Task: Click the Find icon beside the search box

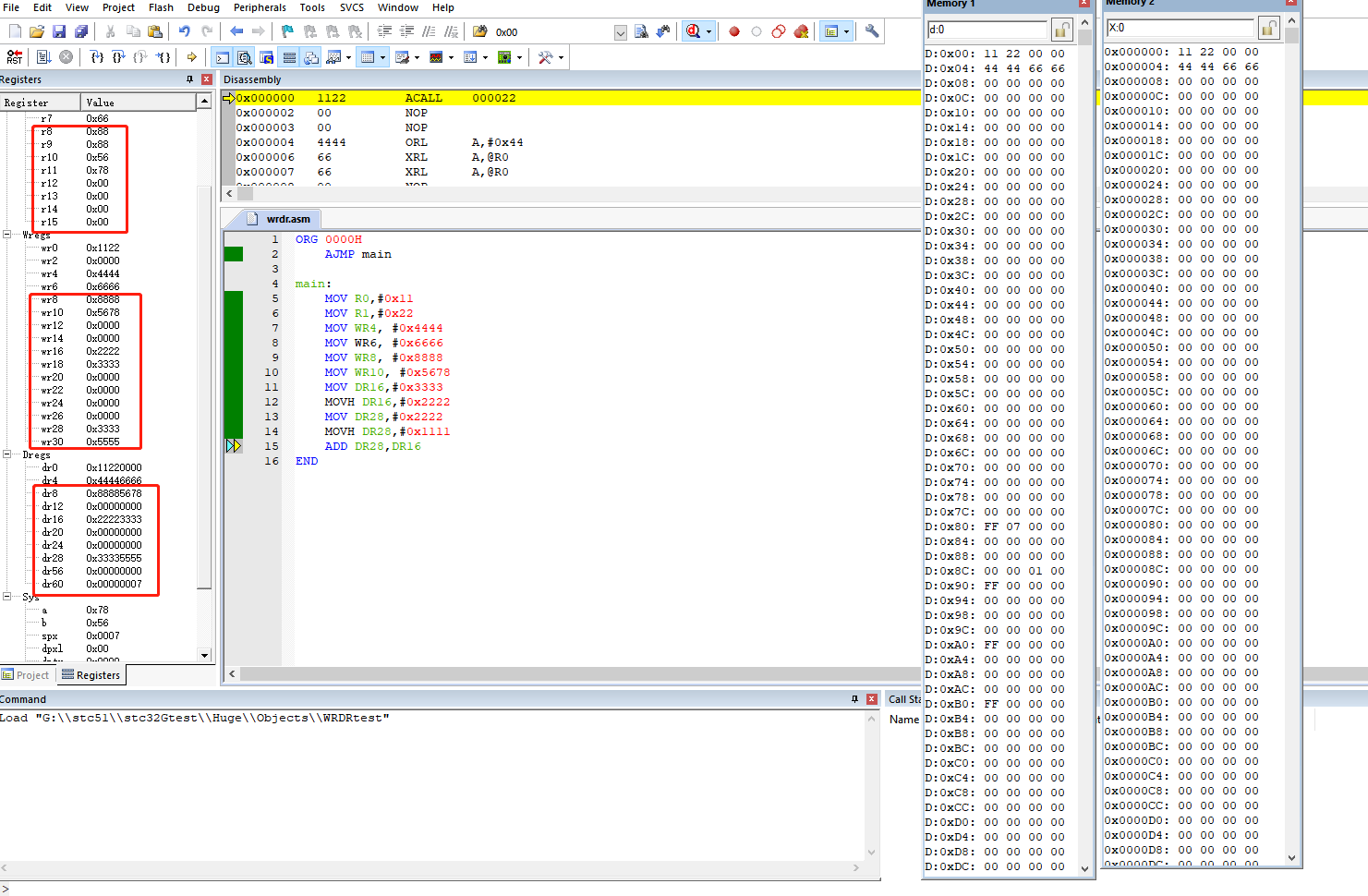Action: 641,31
